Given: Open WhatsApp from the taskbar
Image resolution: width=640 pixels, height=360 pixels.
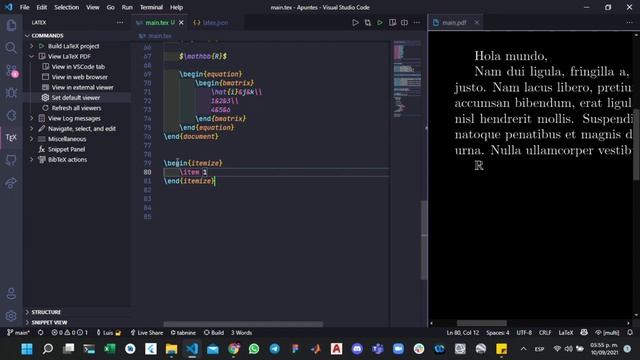Looking at the screenshot, I should (x=254, y=349).
